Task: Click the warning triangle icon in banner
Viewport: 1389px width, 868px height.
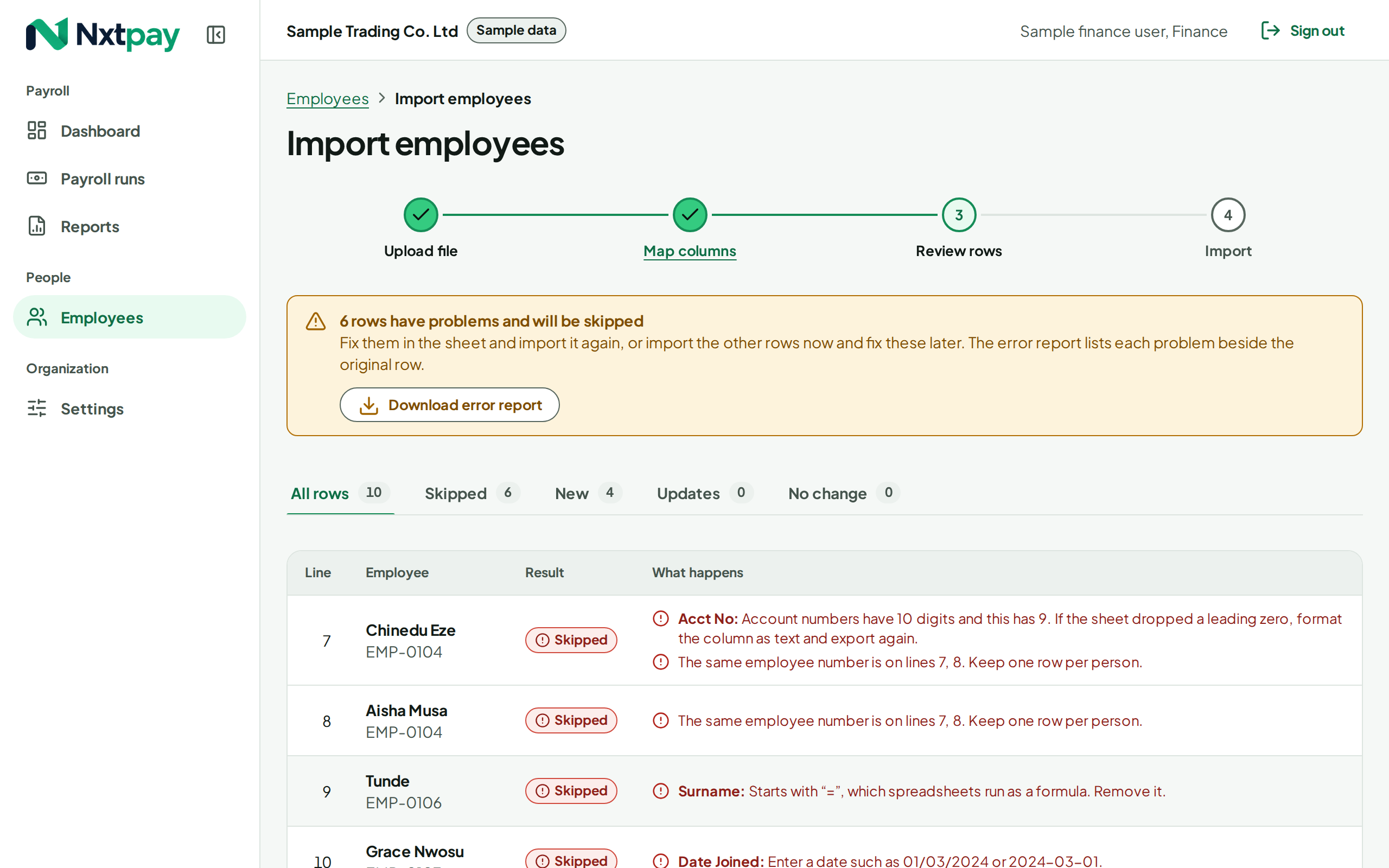Action: (316, 321)
